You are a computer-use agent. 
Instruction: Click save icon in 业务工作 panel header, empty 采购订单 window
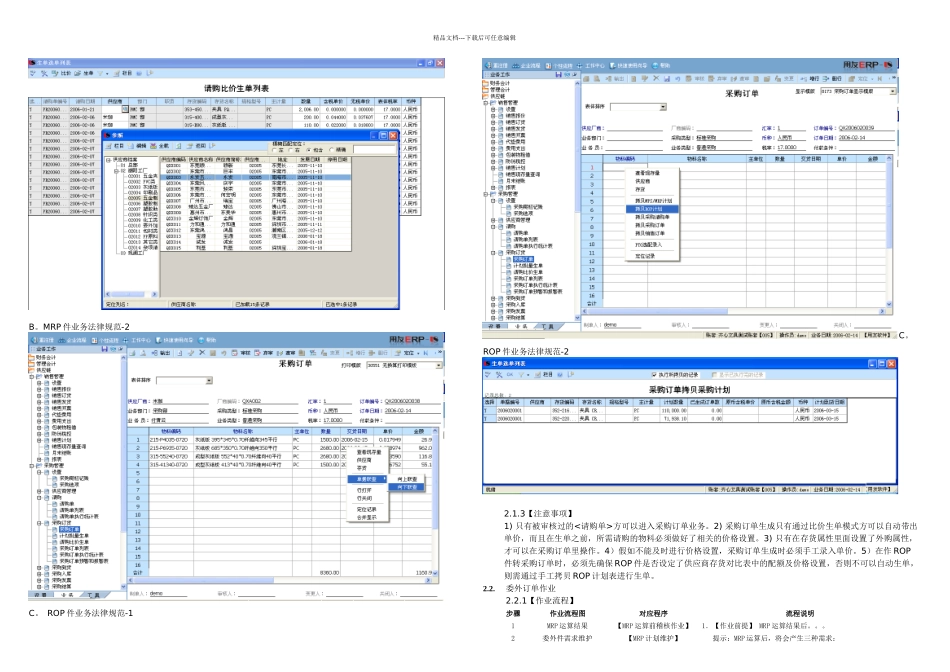pos(559,75)
